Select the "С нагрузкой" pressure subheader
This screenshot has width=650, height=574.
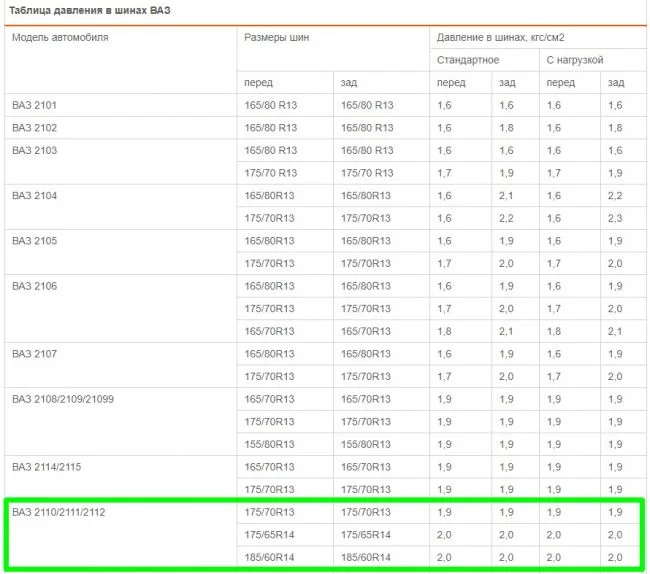coord(575,60)
